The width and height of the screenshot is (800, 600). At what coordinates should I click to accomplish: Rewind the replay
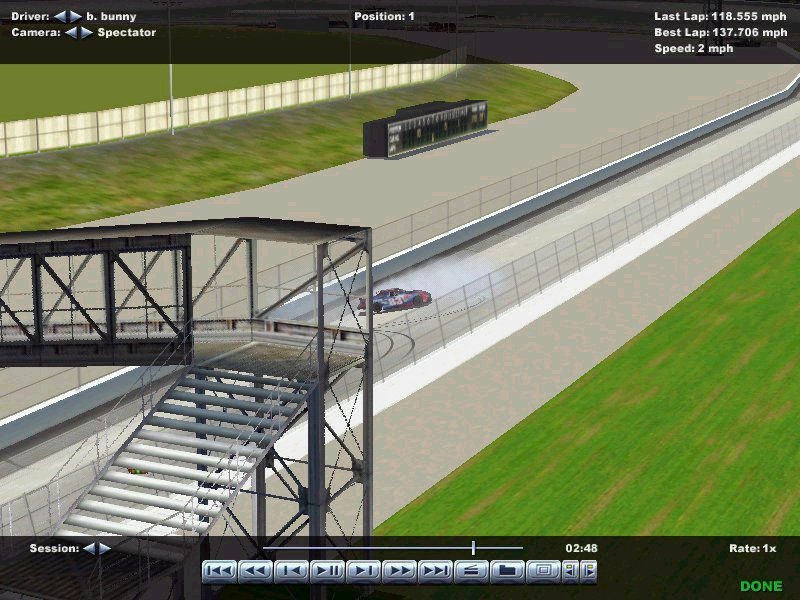pyautogui.click(x=255, y=571)
